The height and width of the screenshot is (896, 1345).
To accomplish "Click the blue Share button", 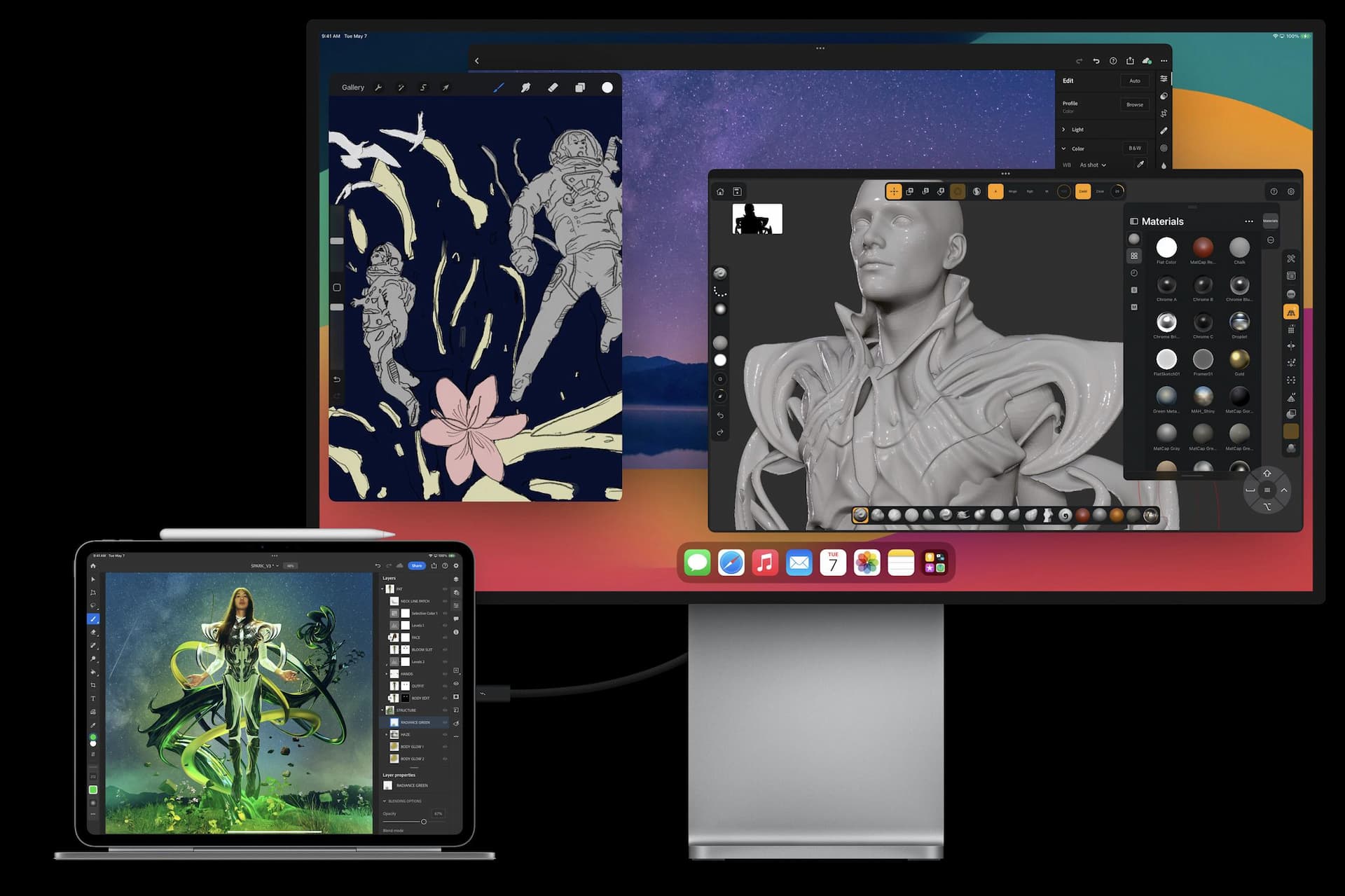I will click(417, 565).
